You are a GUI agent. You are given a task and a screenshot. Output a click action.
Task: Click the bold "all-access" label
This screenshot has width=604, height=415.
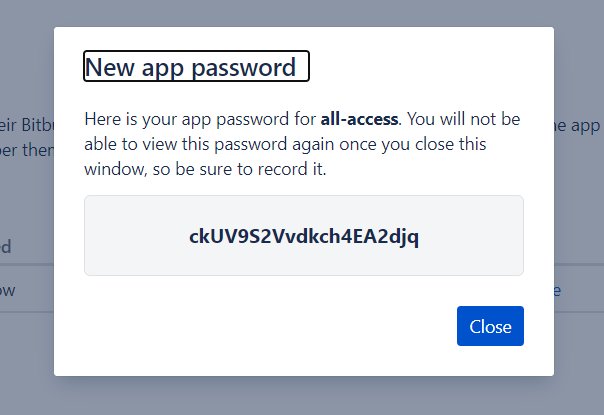[x=359, y=119]
